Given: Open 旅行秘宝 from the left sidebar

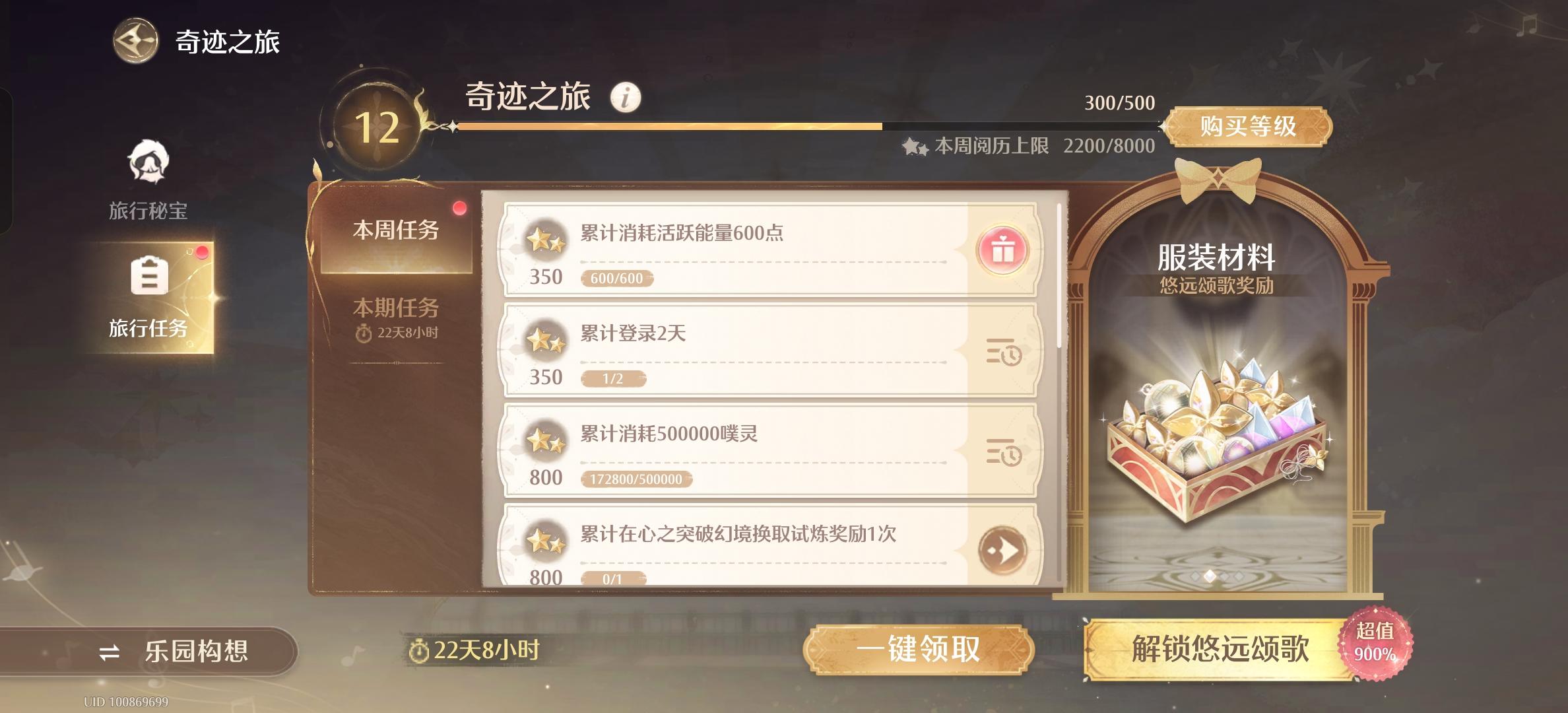Looking at the screenshot, I should click(x=148, y=180).
